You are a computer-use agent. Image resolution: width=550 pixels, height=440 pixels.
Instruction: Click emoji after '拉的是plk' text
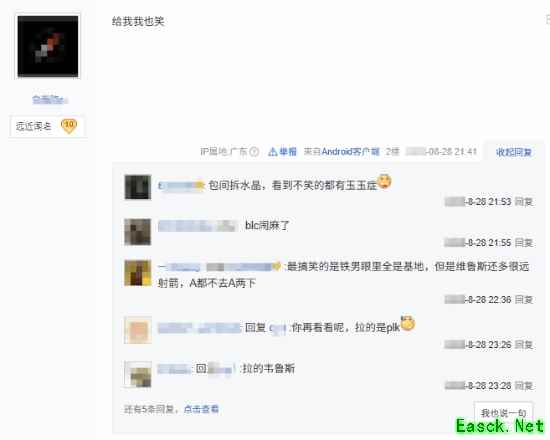[408, 323]
